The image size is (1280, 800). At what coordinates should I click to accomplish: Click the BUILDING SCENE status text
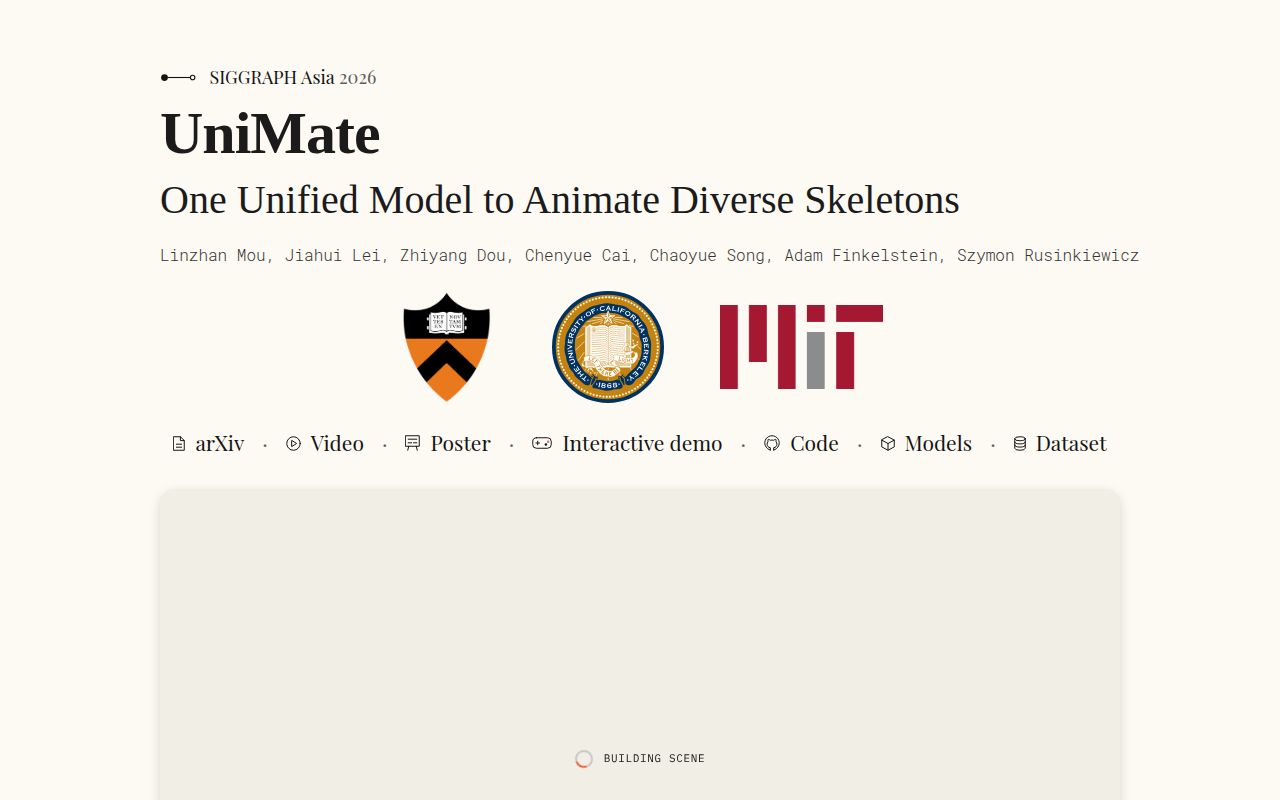pyautogui.click(x=654, y=759)
